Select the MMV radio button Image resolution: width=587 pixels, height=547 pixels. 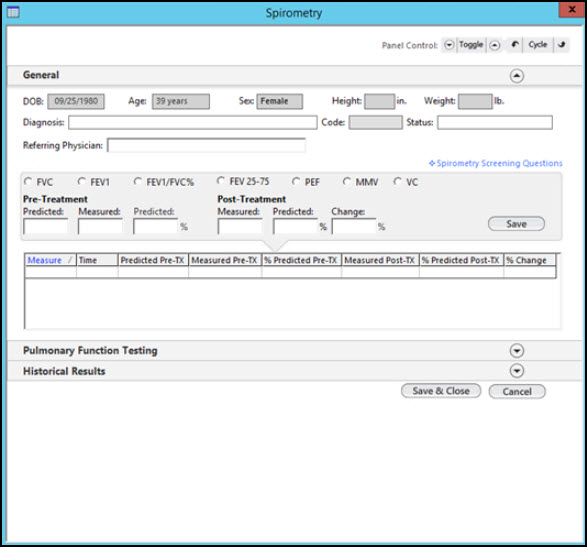click(347, 182)
